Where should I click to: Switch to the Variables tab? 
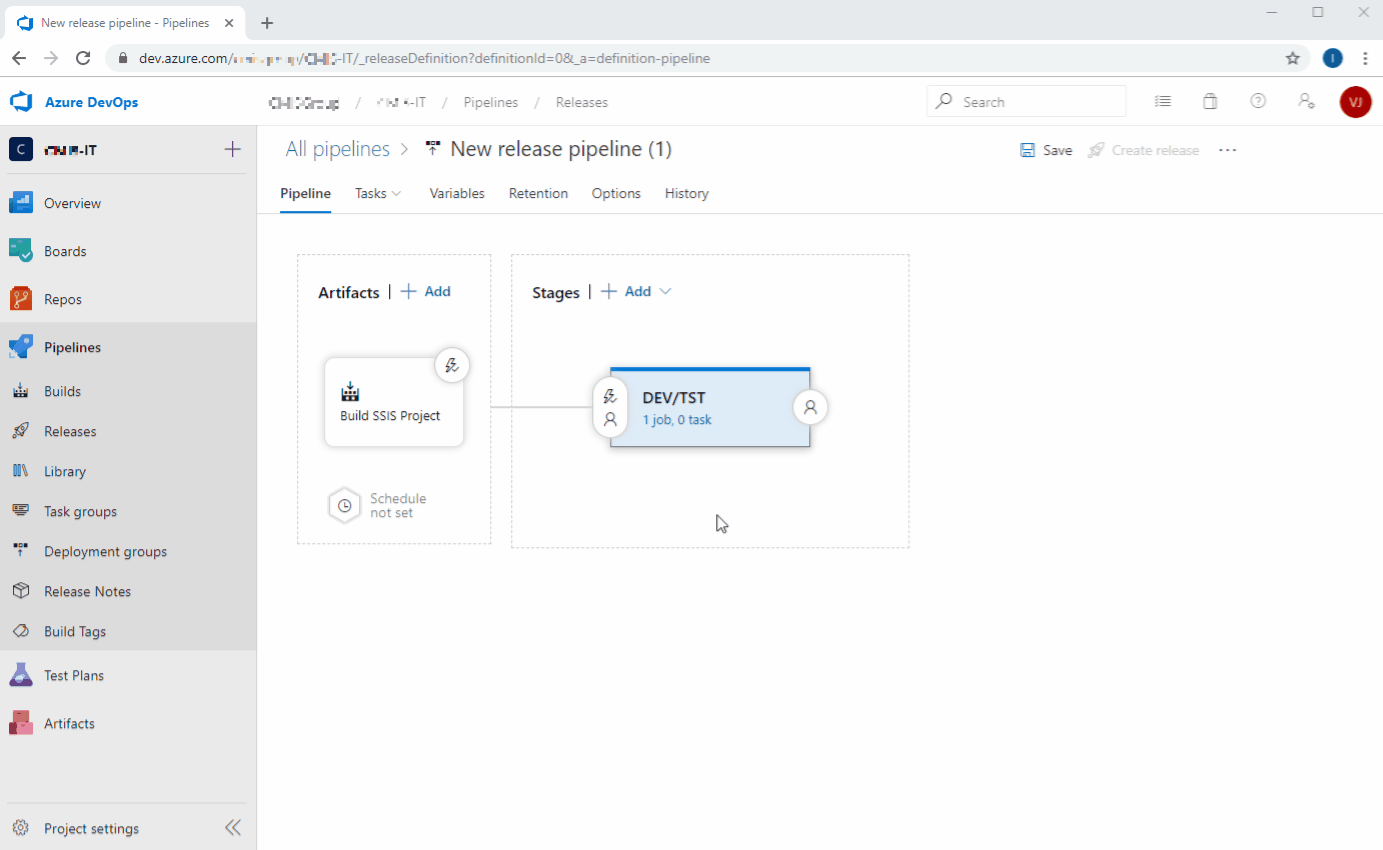(457, 193)
